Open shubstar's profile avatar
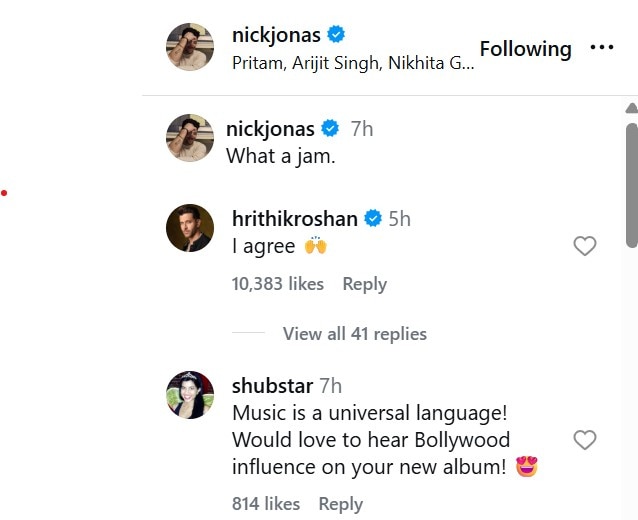Image resolution: width=638 pixels, height=520 pixels. (190, 395)
